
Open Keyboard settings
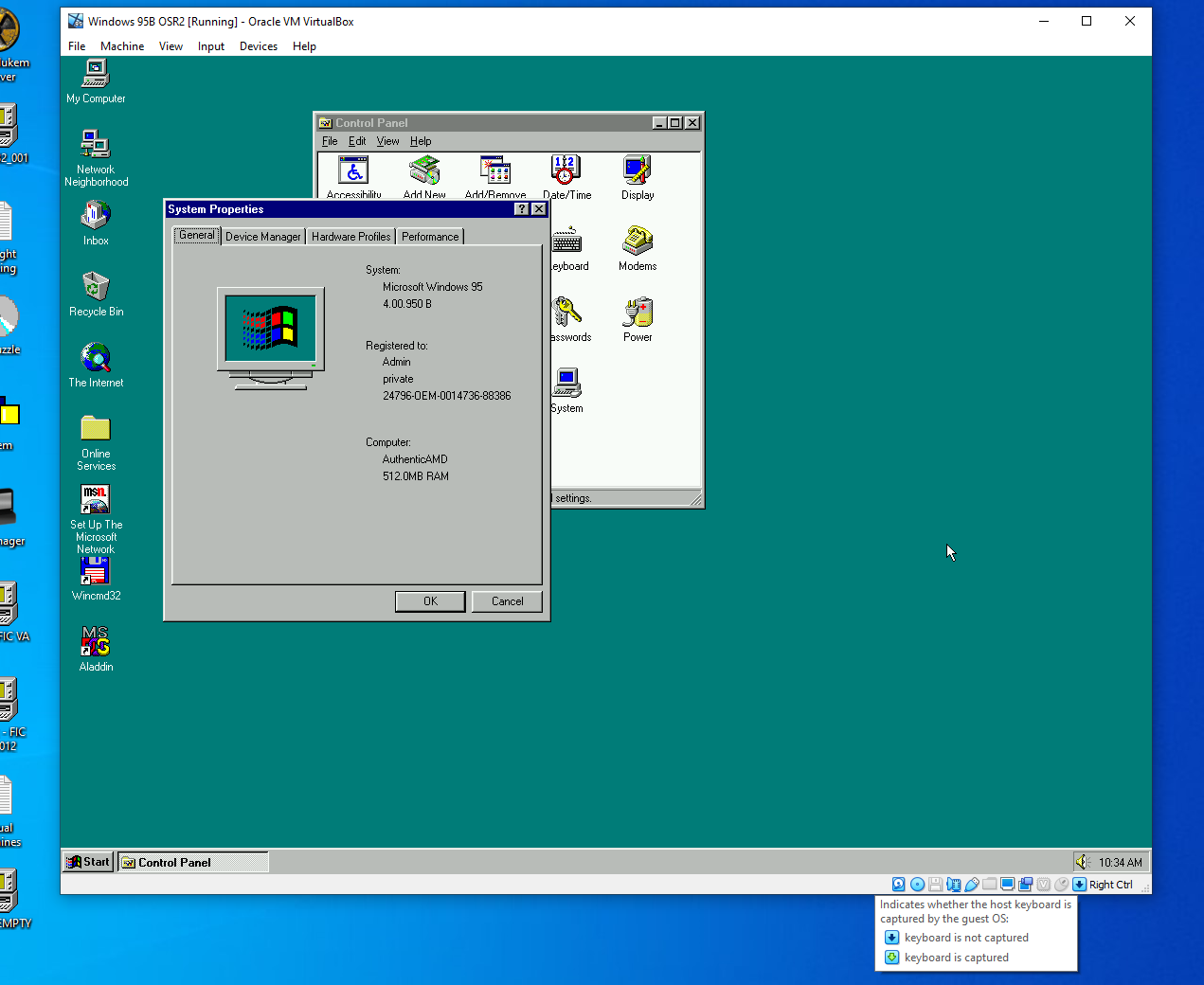point(566,242)
